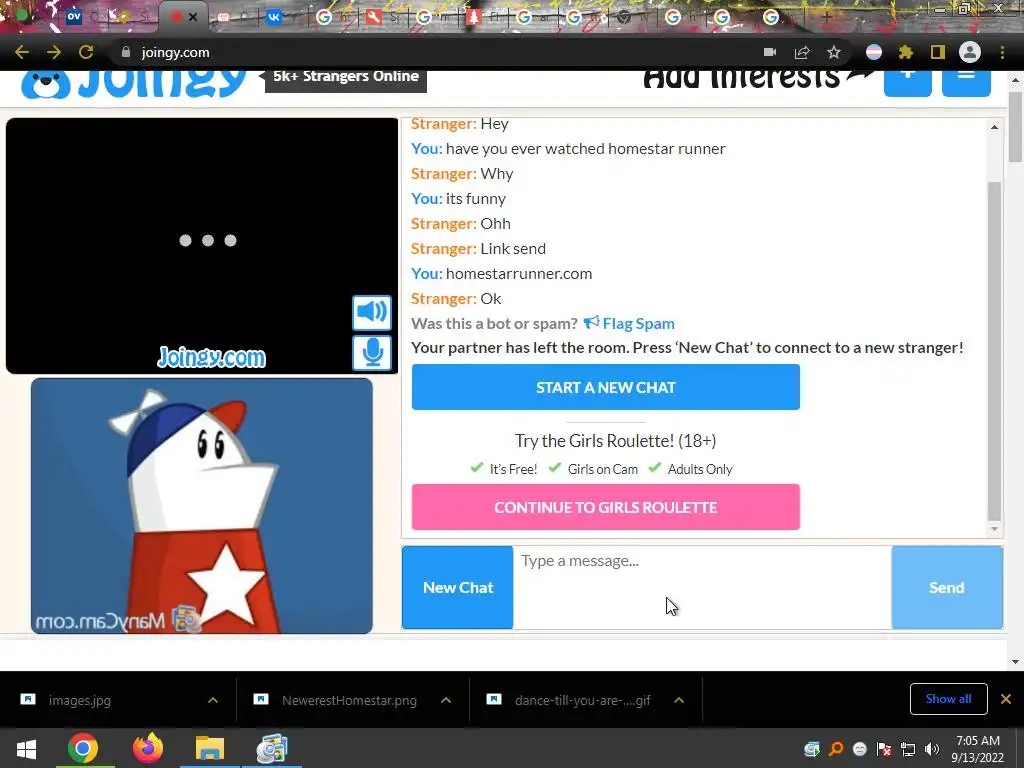
Task: Click Show all downloads button
Action: [x=948, y=699]
